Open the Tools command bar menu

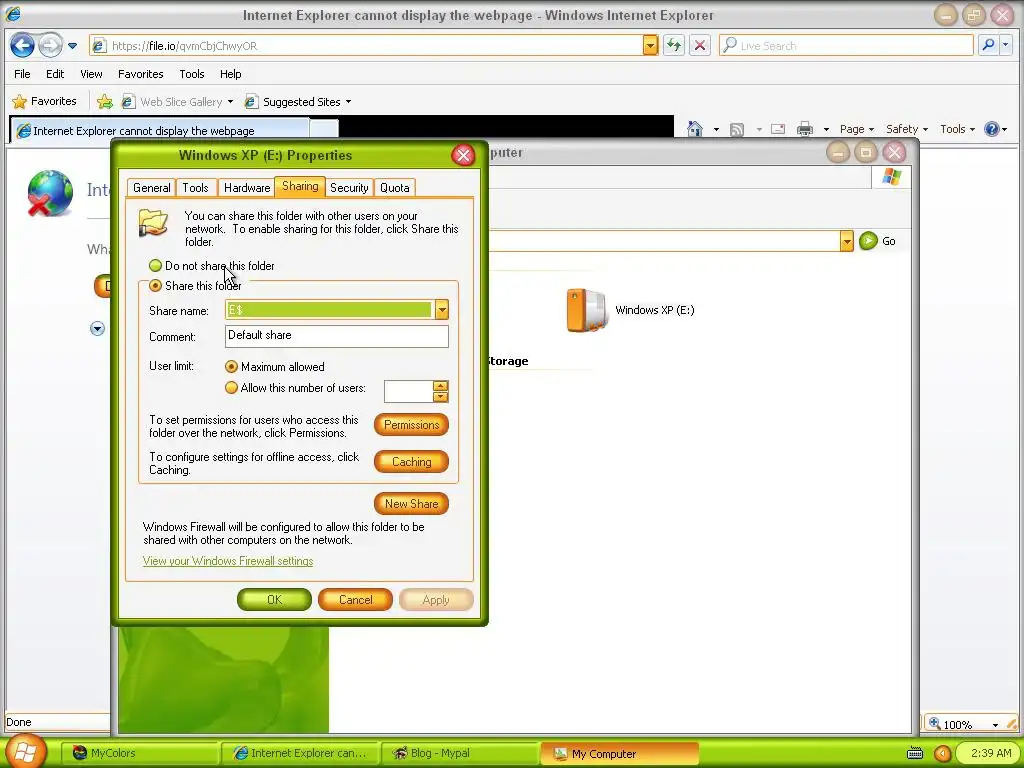[957, 129]
